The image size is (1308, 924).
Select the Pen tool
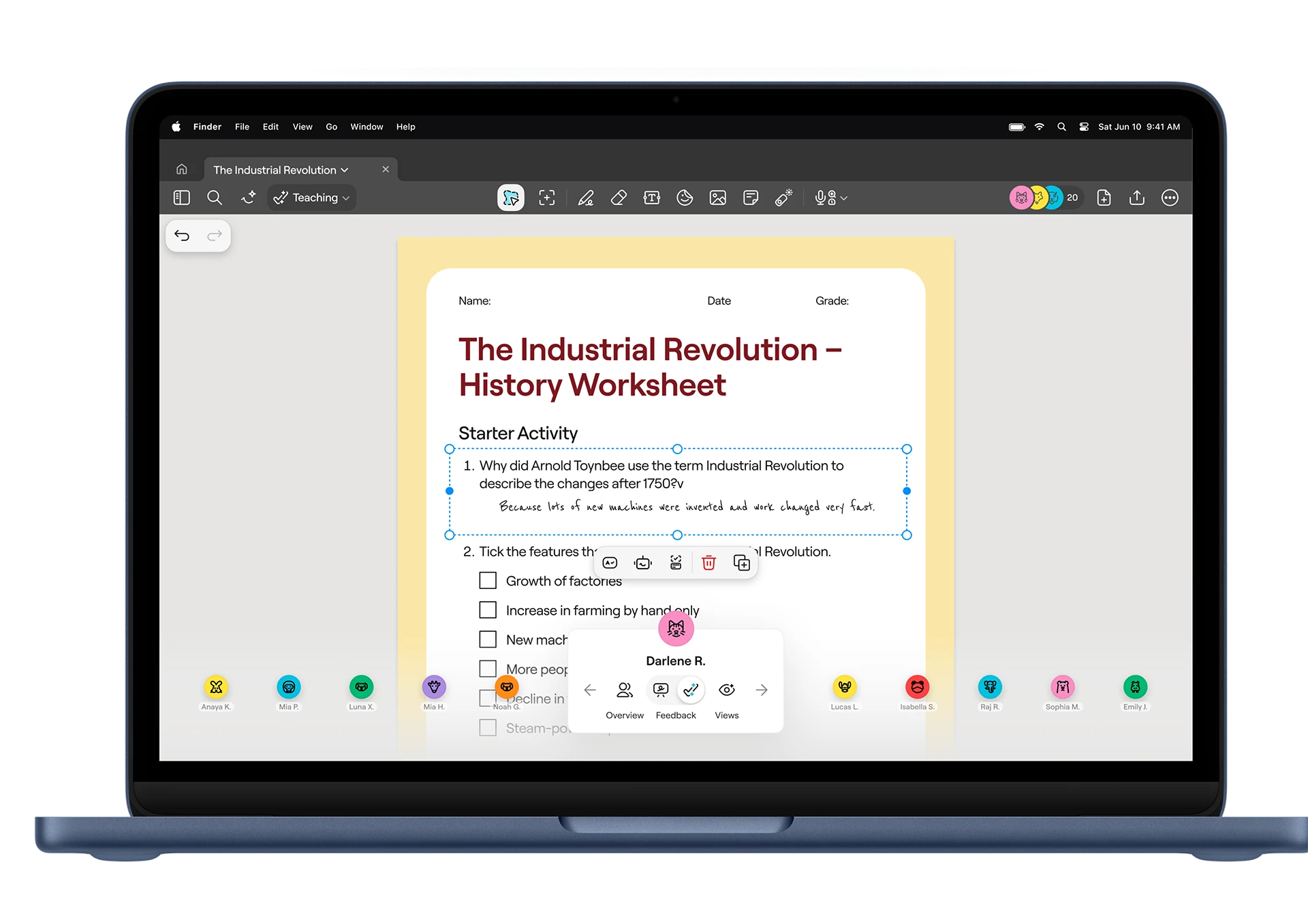[586, 197]
